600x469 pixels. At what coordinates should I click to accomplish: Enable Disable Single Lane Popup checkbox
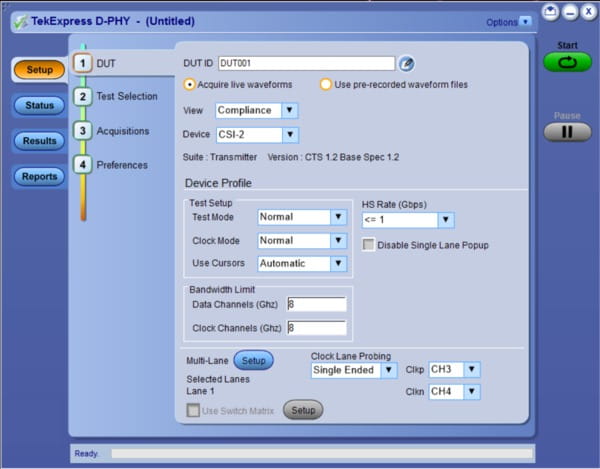[x=368, y=245]
